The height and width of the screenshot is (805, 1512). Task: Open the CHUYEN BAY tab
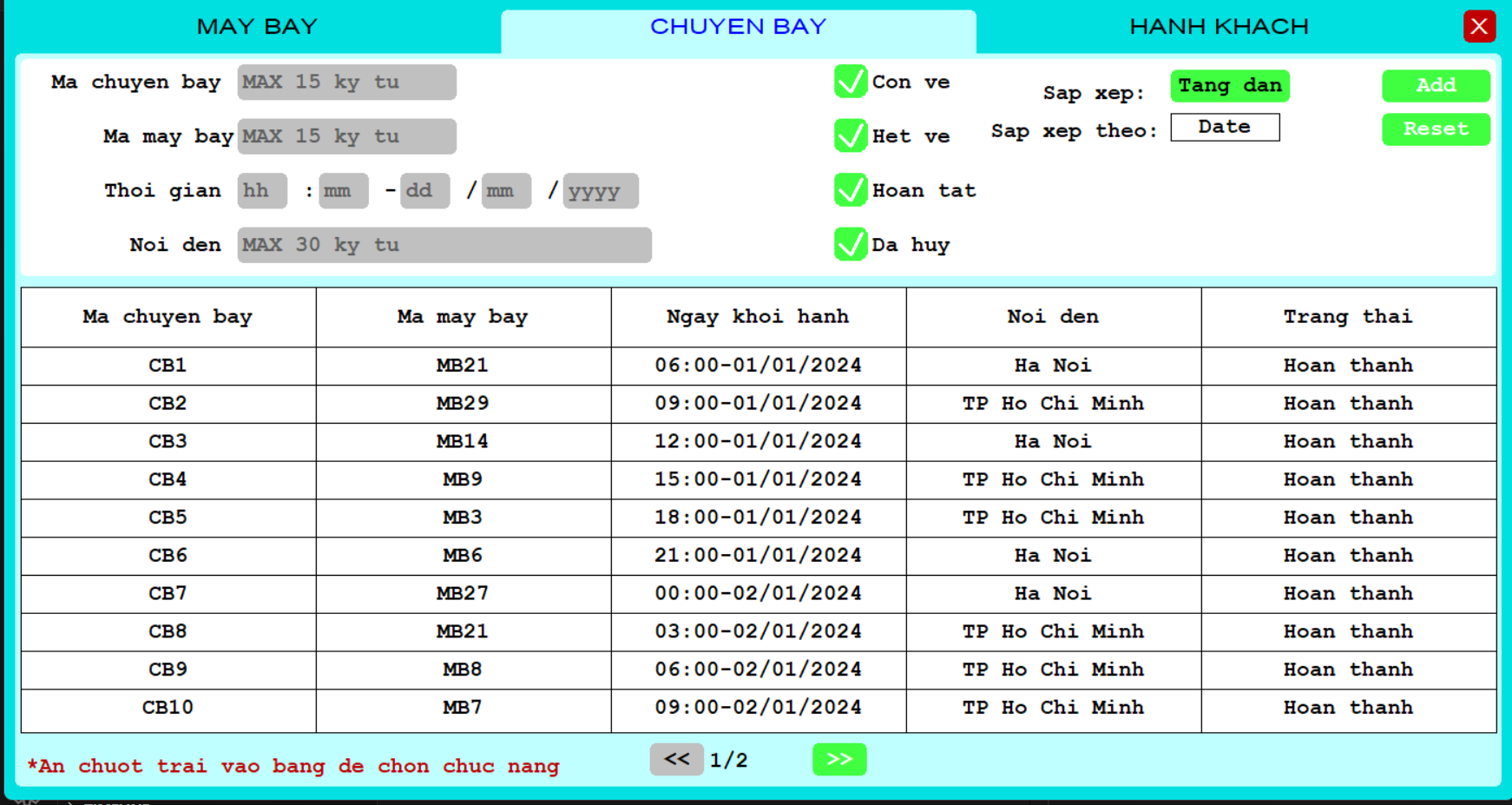pyautogui.click(x=739, y=27)
